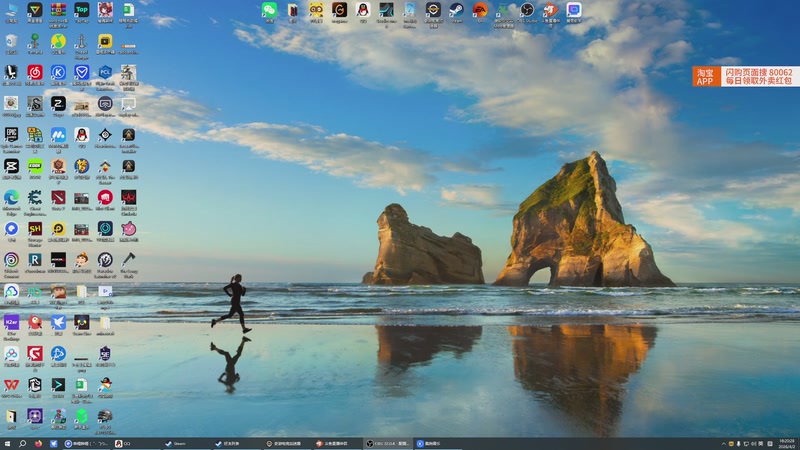
Task: Switch to OBS 32.0.4 taskbar window
Action: point(387,444)
